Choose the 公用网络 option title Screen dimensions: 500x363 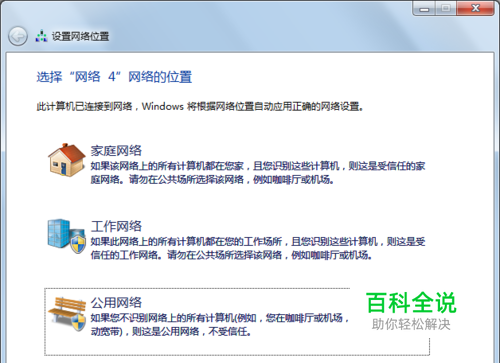(x=116, y=303)
